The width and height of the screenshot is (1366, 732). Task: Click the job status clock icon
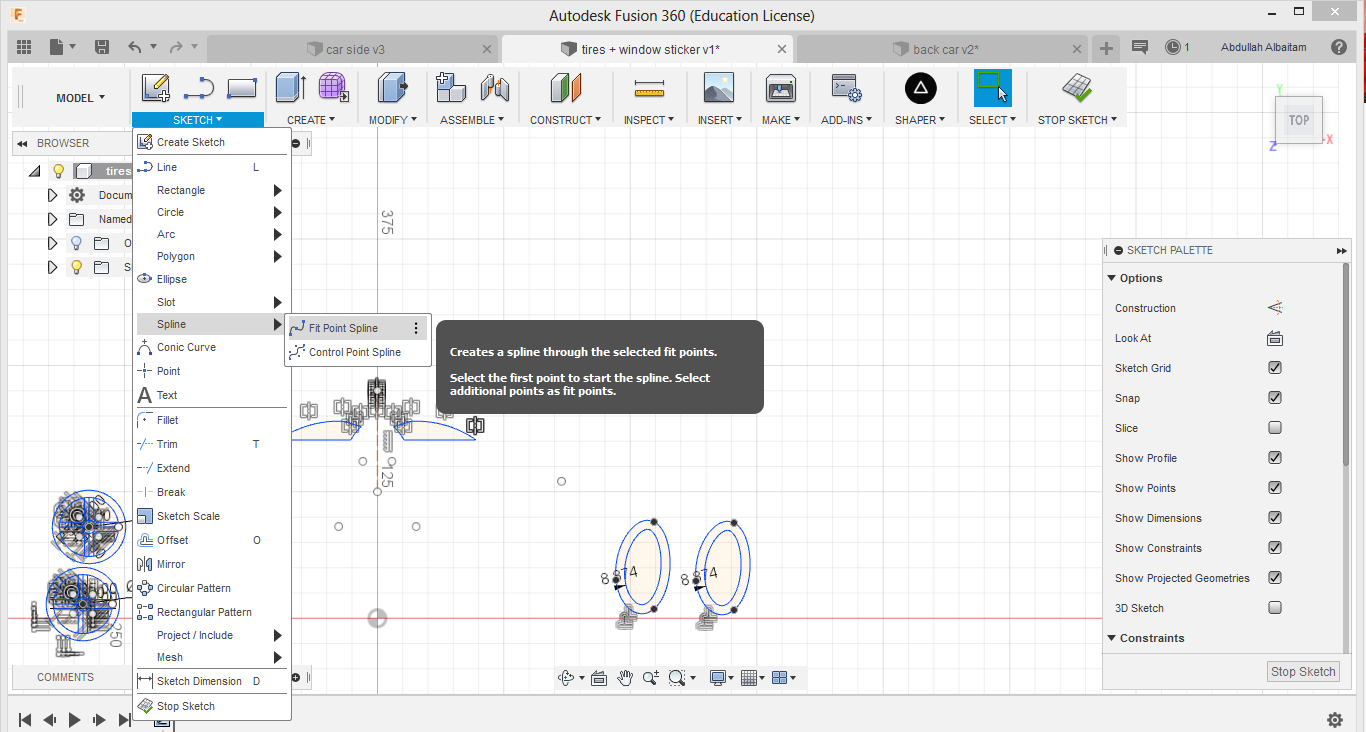click(x=1172, y=47)
